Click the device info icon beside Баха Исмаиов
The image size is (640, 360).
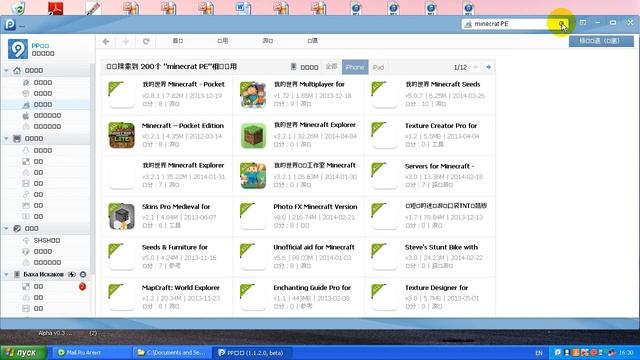click(83, 275)
